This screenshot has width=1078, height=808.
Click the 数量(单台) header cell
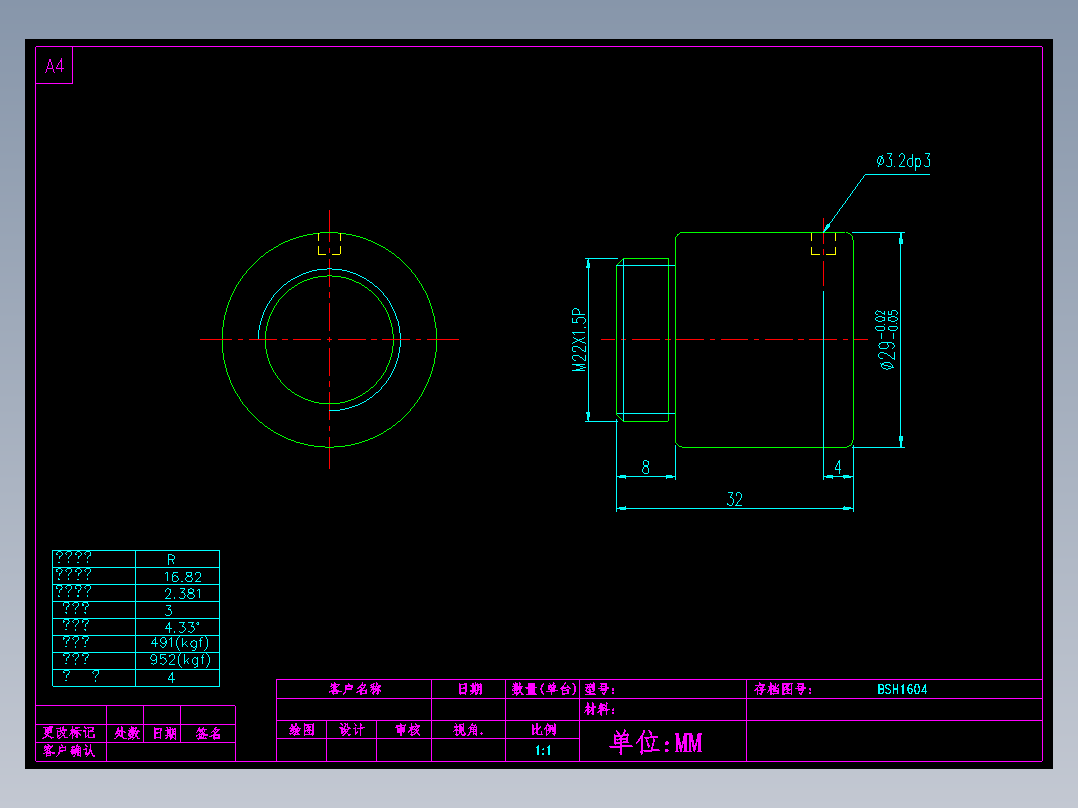click(543, 689)
